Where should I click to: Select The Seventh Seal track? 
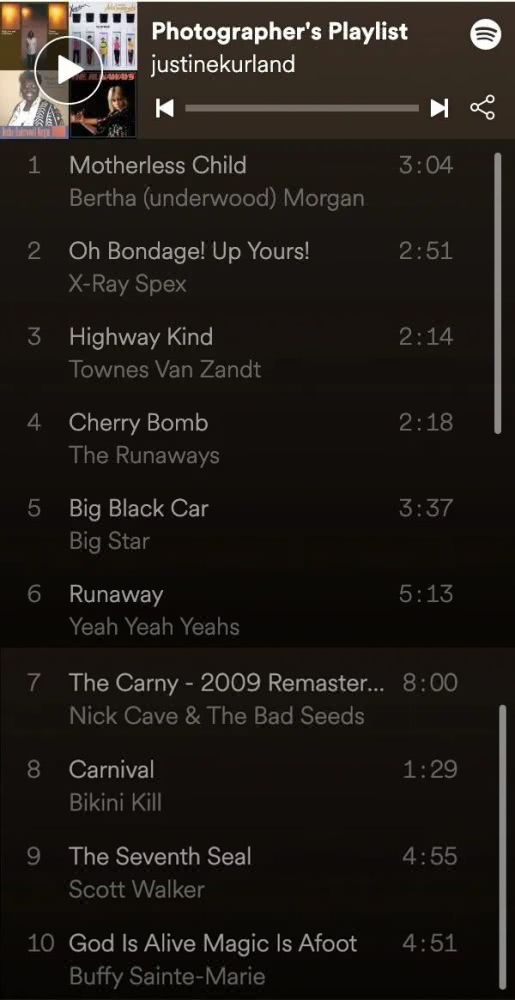pyautogui.click(x=241, y=872)
